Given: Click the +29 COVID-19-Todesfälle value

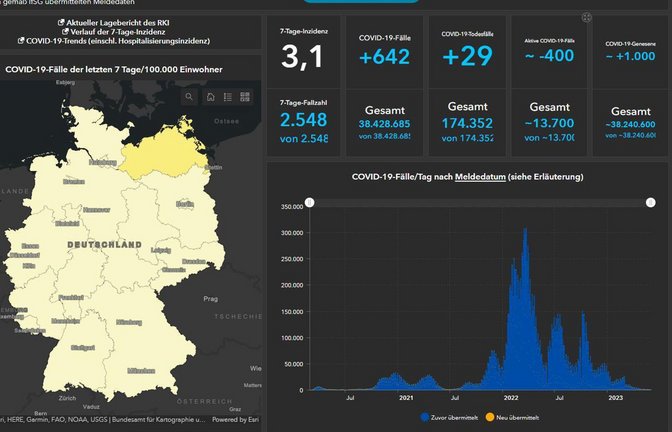Looking at the screenshot, I should [x=467, y=56].
